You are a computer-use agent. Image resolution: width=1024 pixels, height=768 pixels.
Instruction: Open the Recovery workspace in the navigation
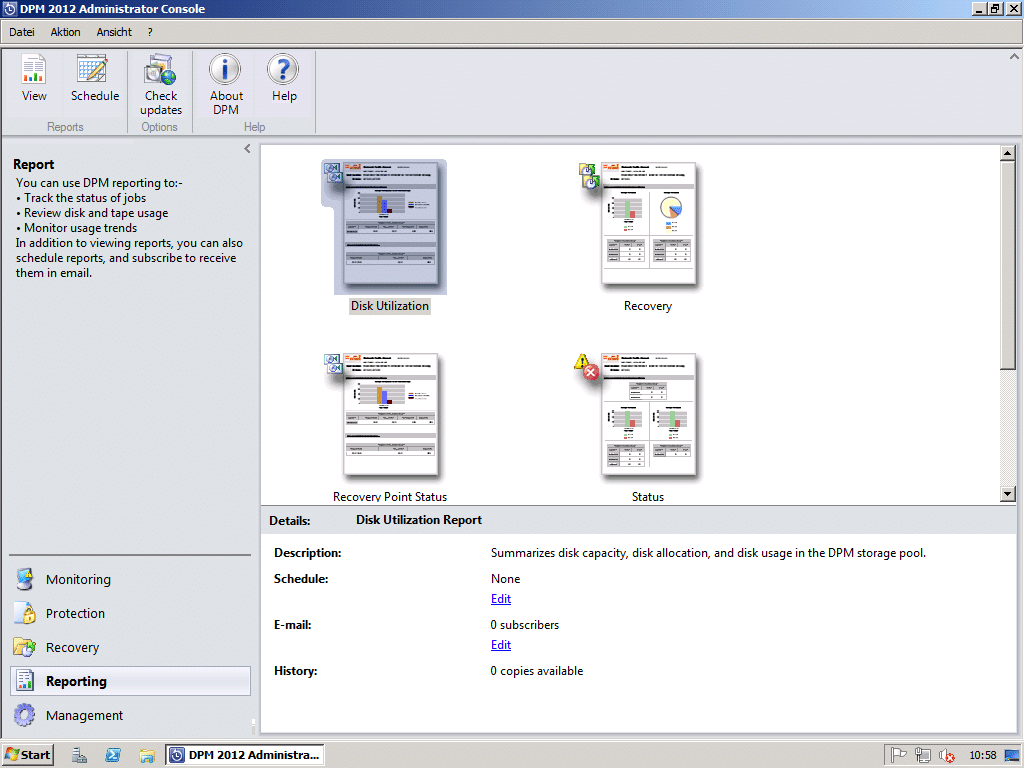[x=130, y=647]
